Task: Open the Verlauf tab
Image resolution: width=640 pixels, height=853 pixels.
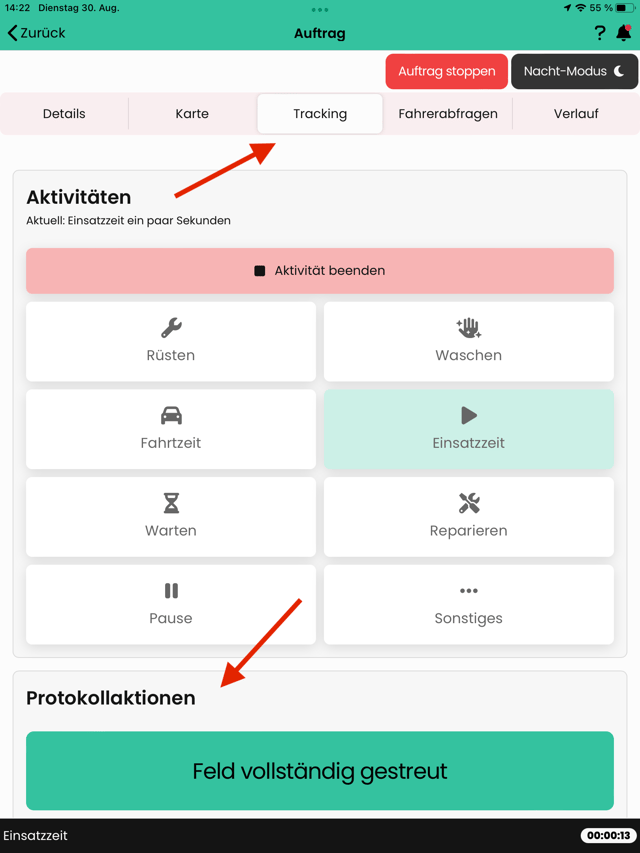Action: click(x=576, y=114)
